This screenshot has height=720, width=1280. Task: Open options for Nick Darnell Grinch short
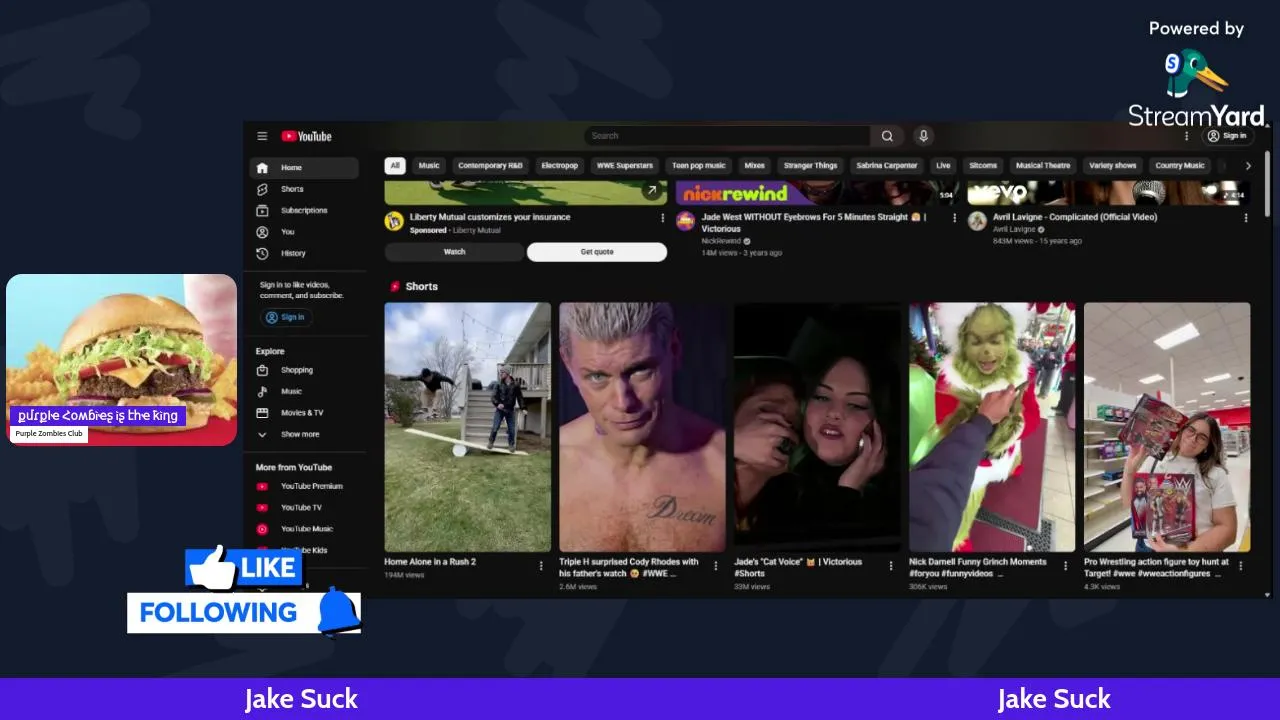pos(1066,566)
